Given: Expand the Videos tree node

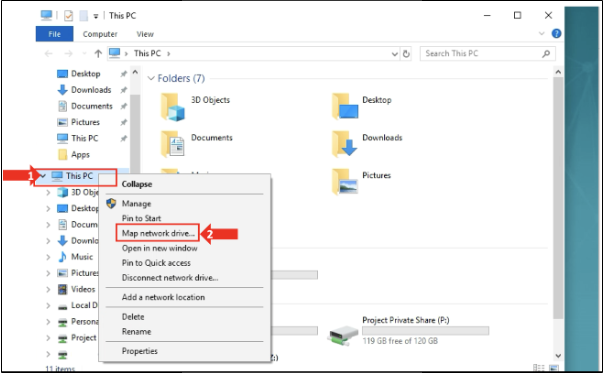Looking at the screenshot, I should pos(48,289).
